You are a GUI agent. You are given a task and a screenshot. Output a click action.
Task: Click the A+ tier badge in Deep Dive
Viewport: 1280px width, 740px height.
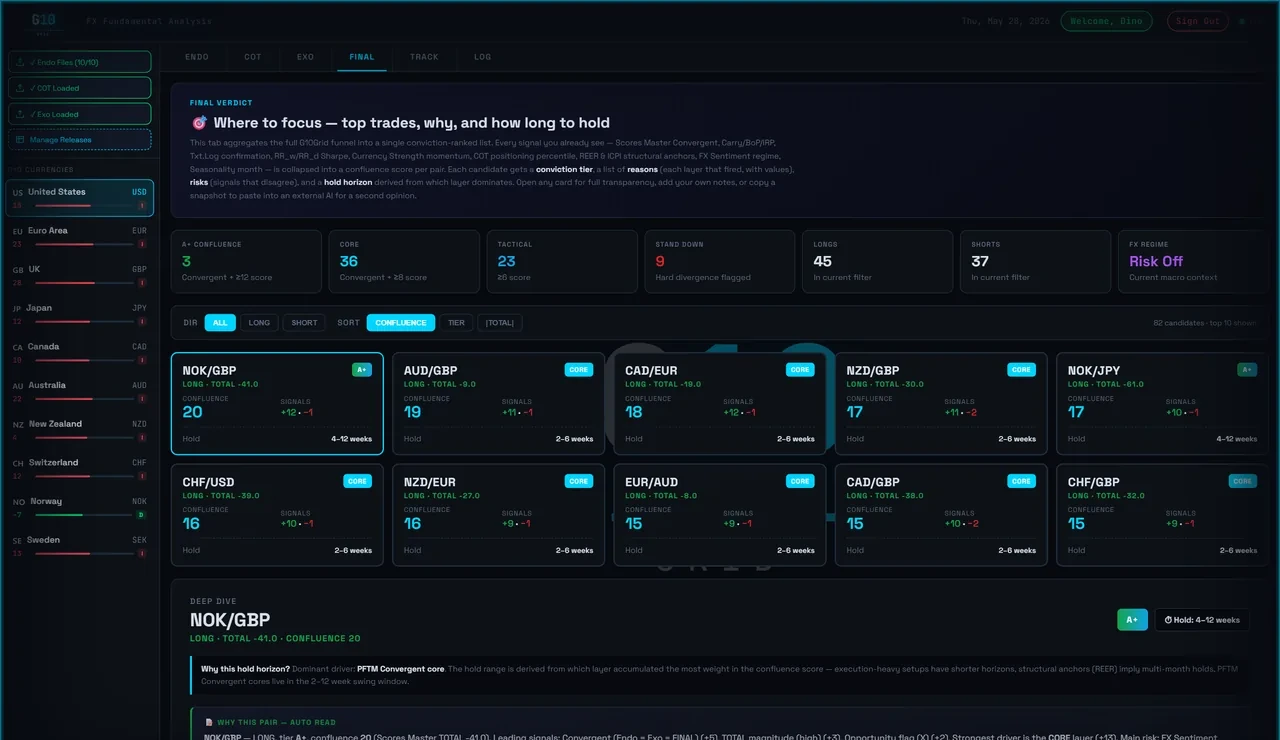(1132, 620)
